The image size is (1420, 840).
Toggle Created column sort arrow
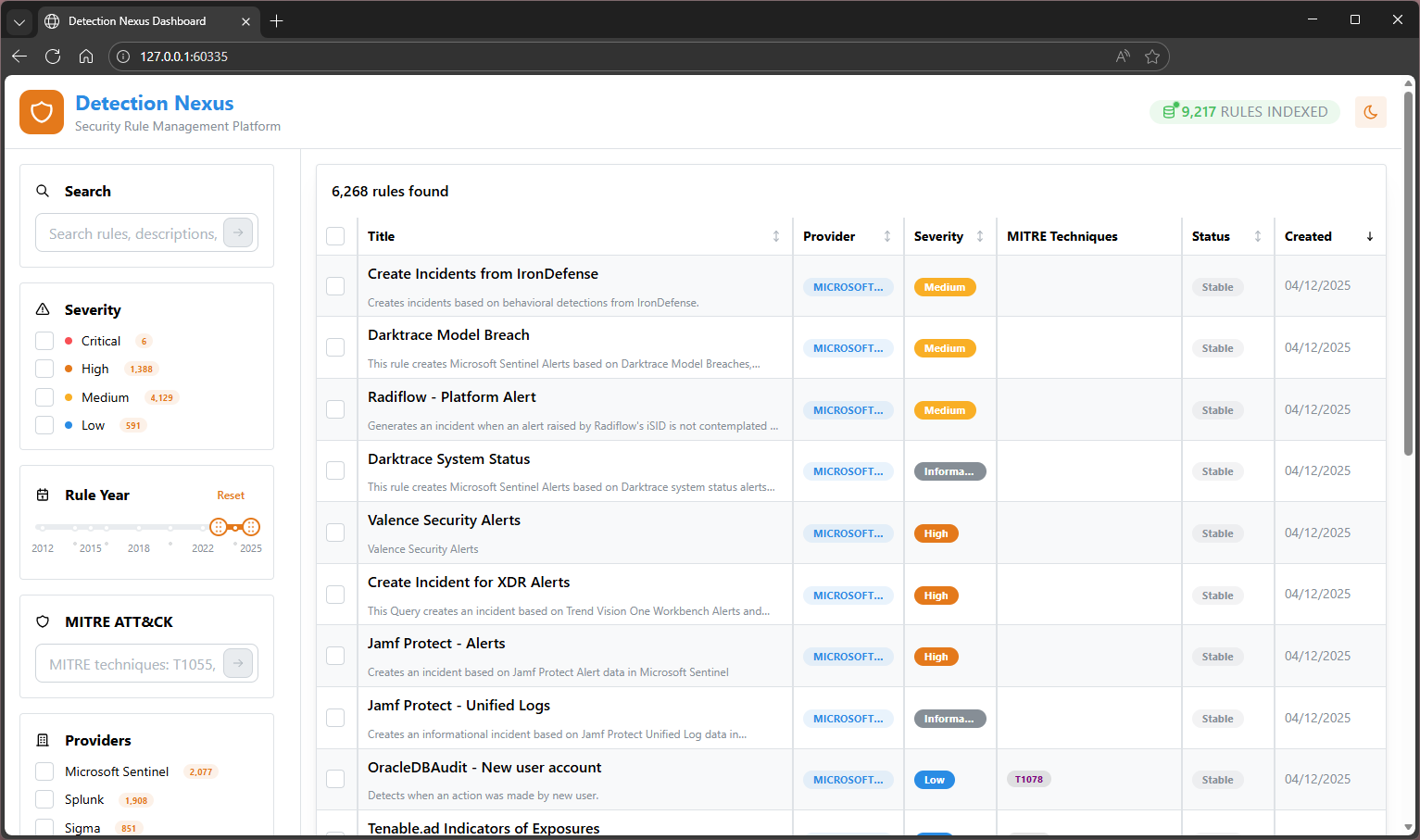(x=1370, y=236)
